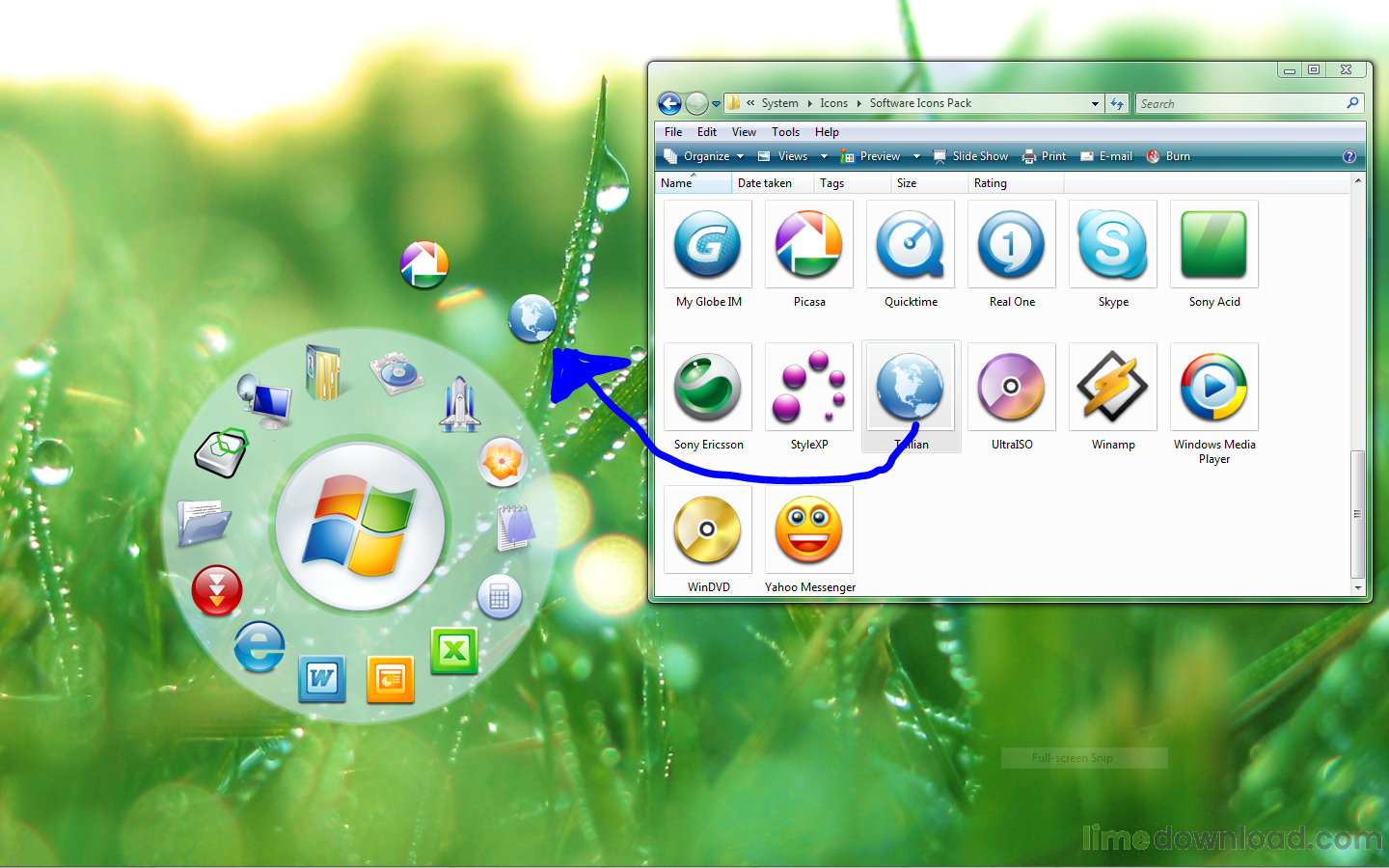Open the Help menu
Viewport: 1389px width, 868px height.
827,132
